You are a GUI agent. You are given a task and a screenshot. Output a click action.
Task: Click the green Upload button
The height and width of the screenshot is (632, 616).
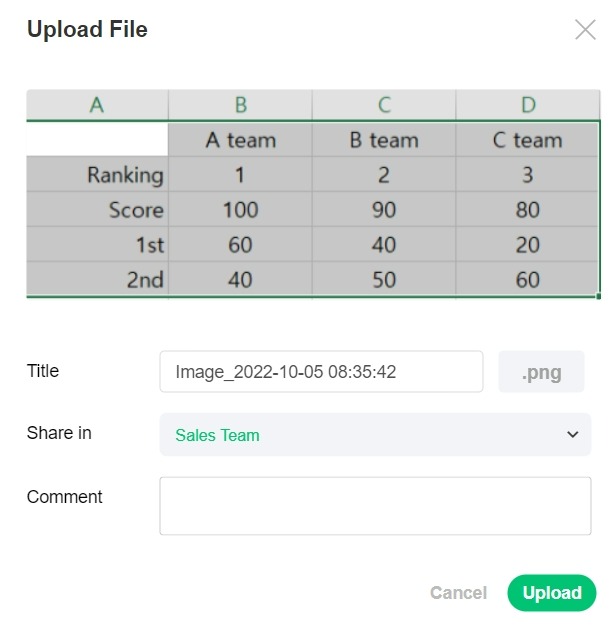click(x=551, y=593)
